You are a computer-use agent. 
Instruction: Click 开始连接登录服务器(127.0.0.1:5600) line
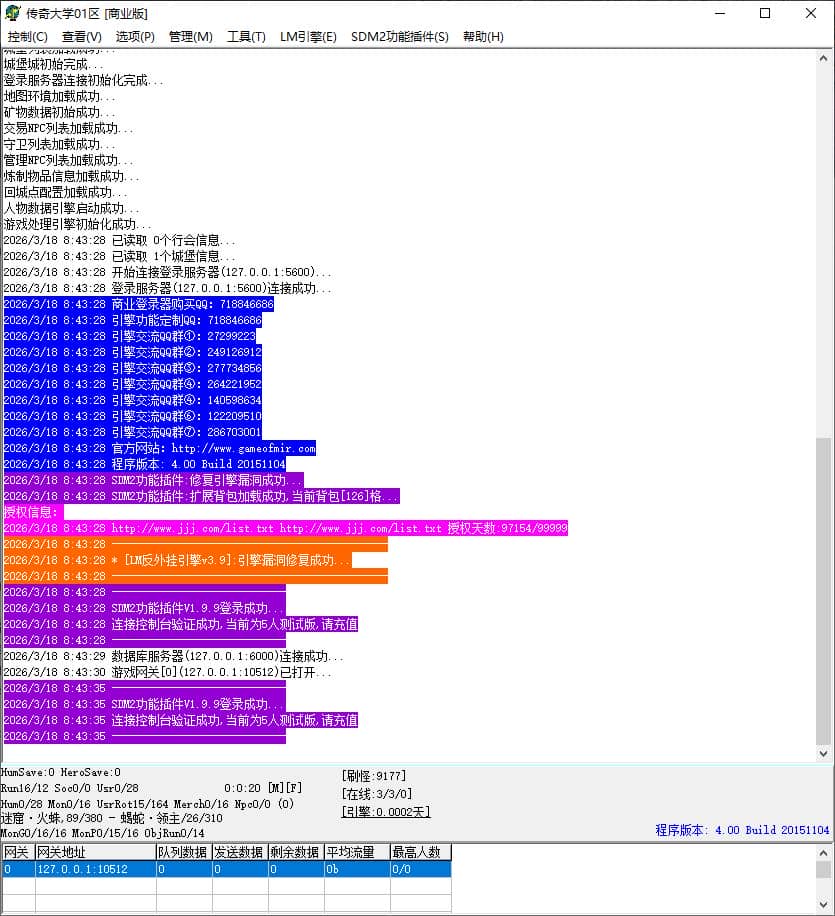point(167,272)
